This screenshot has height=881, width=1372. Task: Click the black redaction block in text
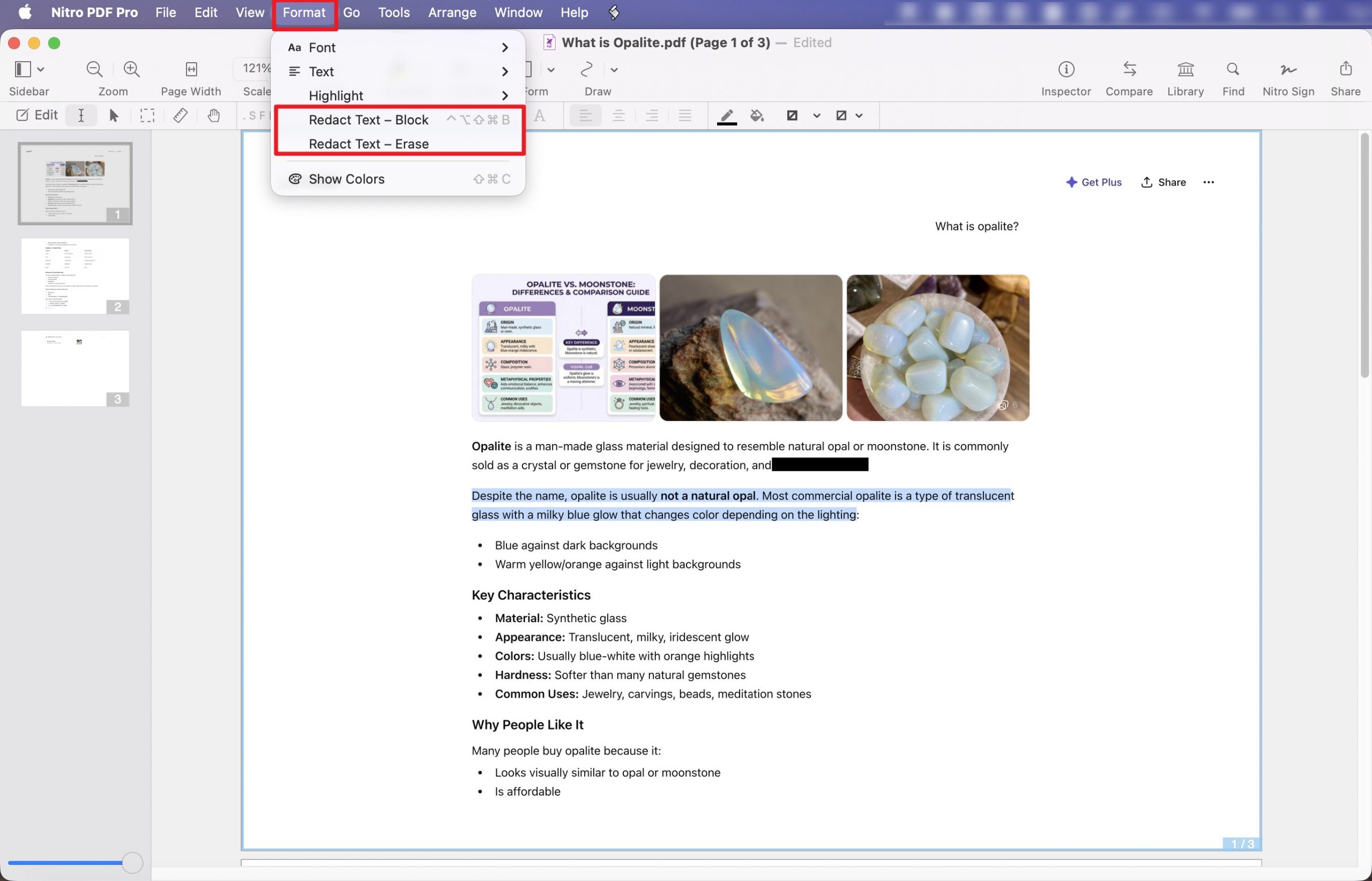[x=820, y=464]
